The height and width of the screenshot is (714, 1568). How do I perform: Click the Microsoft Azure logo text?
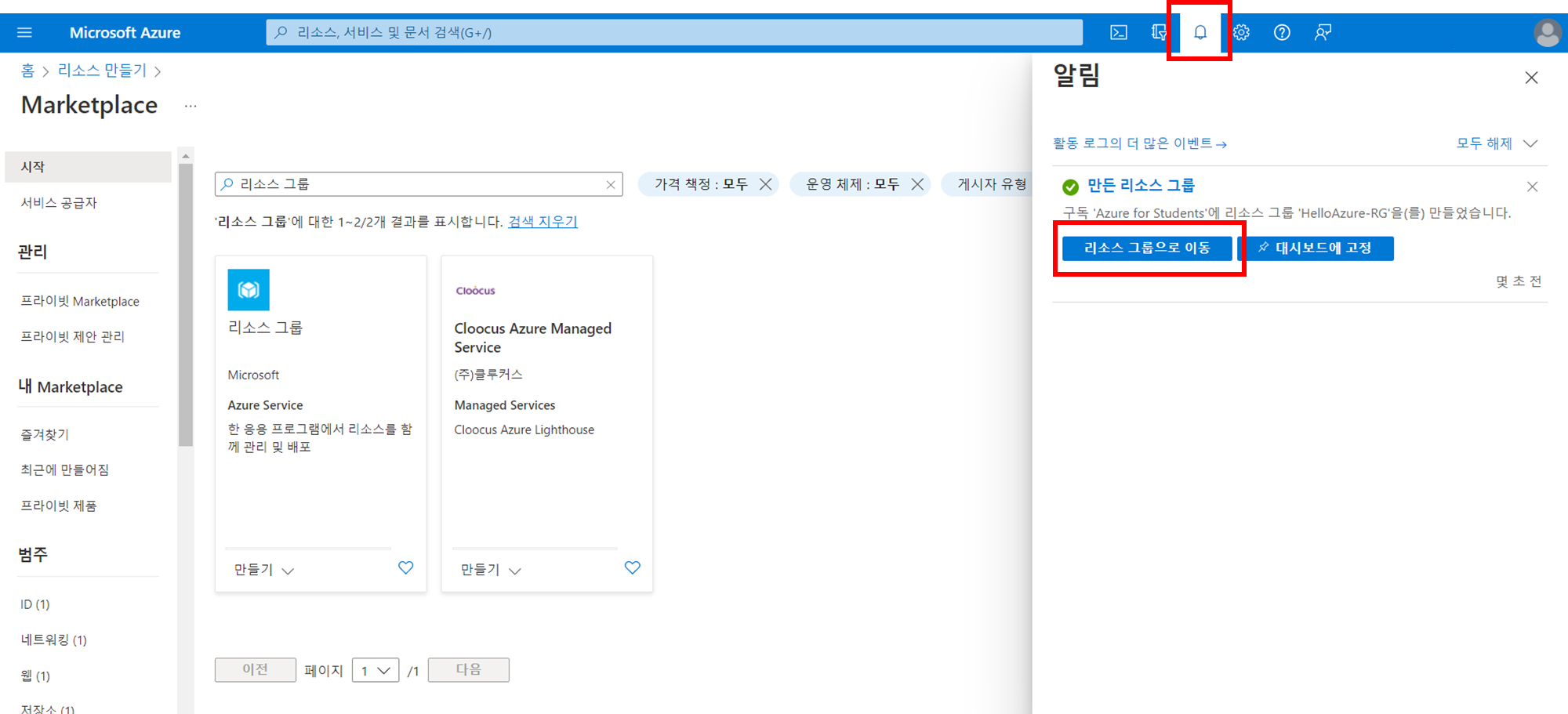[125, 33]
